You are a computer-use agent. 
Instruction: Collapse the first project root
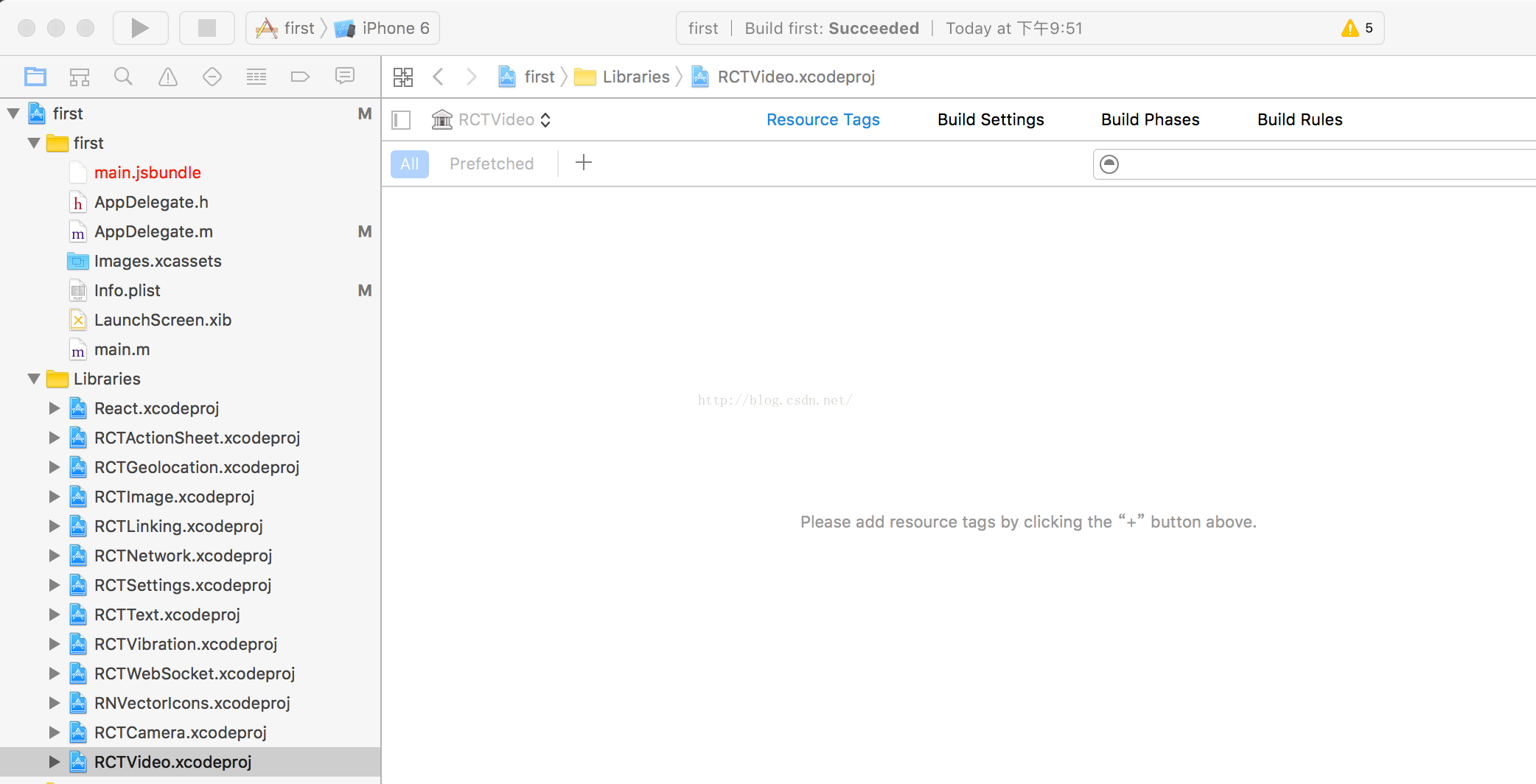pos(13,113)
